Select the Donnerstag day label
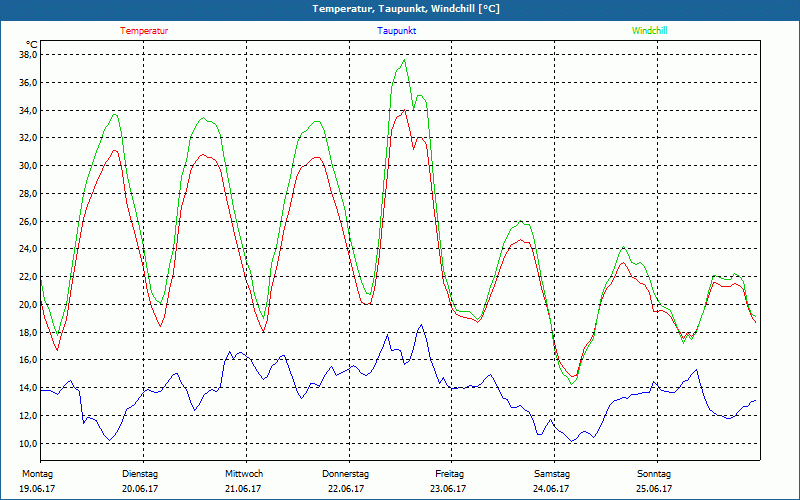 point(346,473)
